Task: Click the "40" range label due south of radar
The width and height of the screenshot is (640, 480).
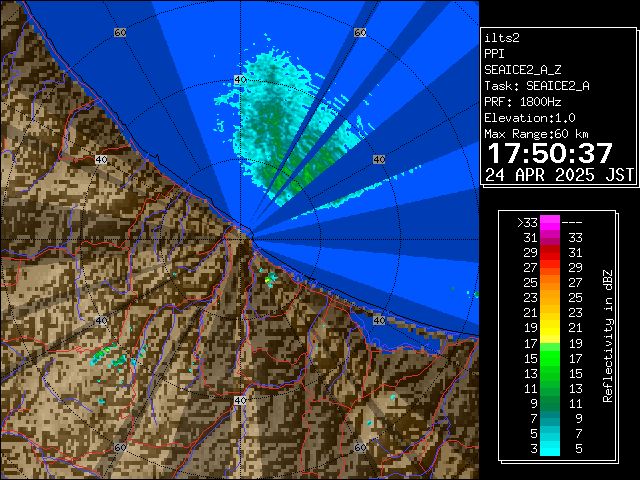Action: (240, 400)
